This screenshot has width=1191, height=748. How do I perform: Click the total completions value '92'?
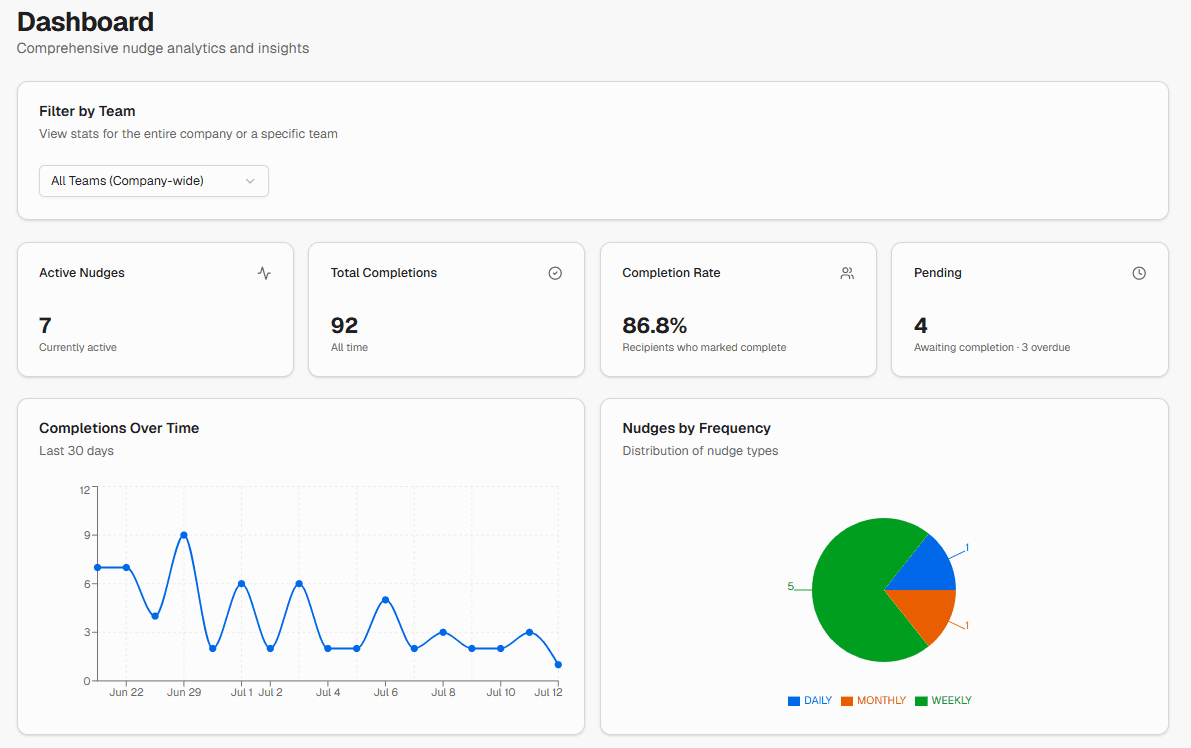344,325
